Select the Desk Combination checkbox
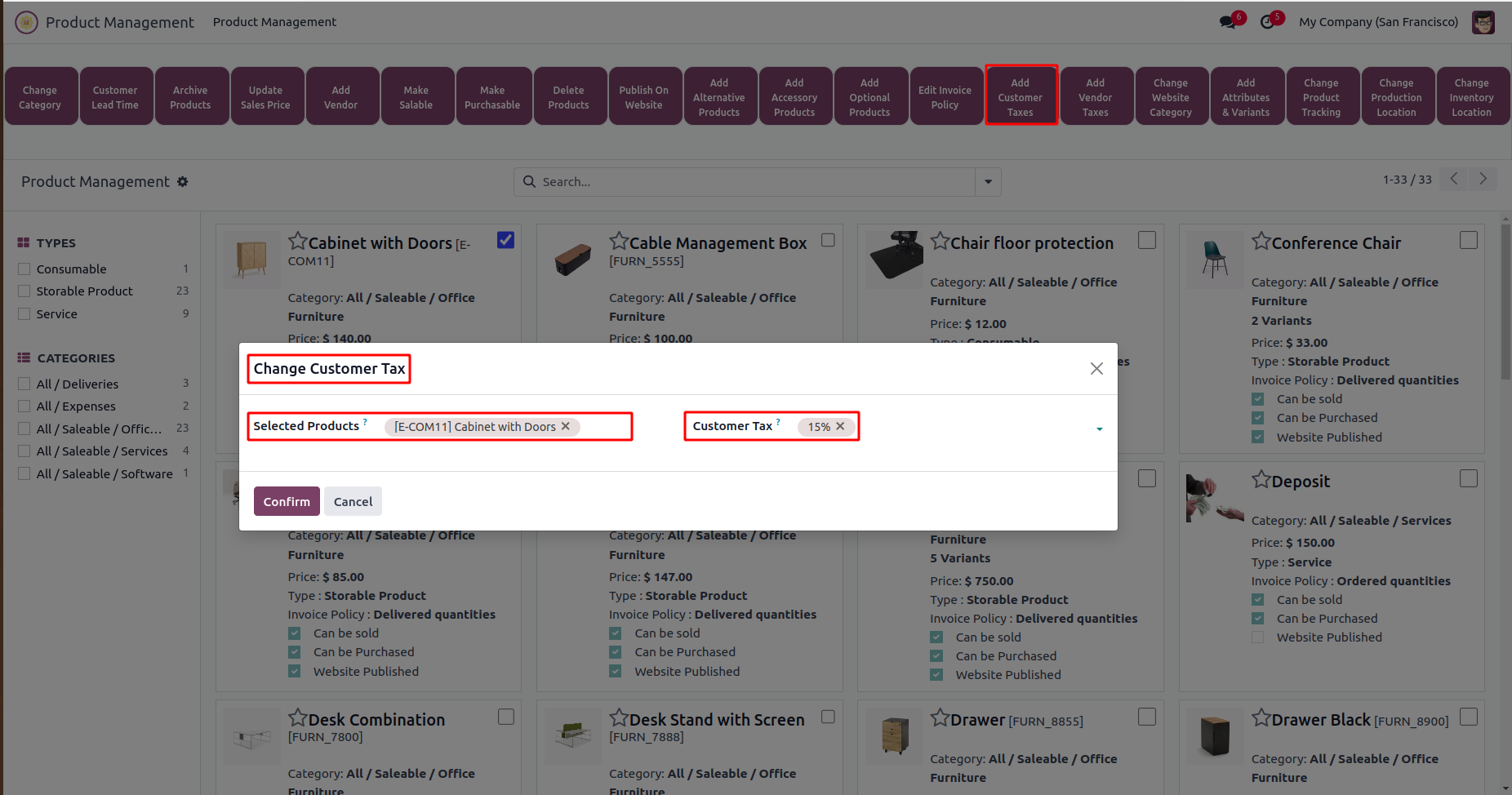 [506, 717]
